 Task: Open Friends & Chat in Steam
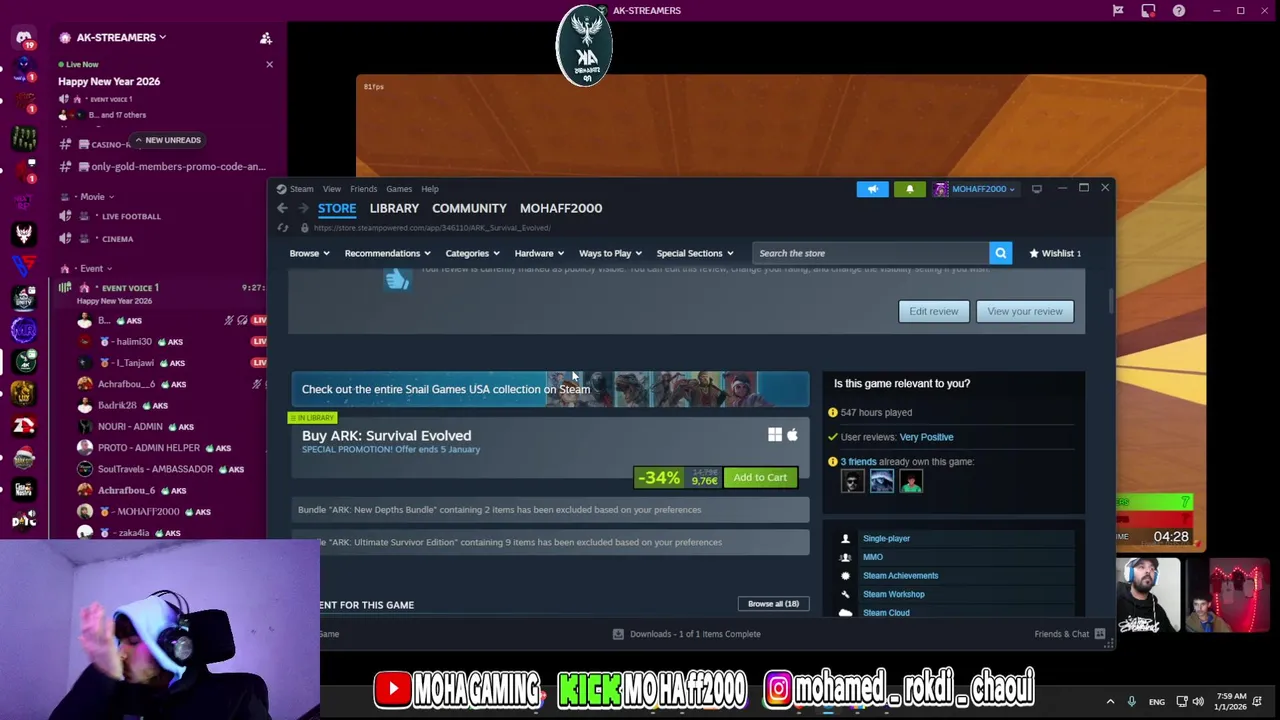click(1069, 634)
